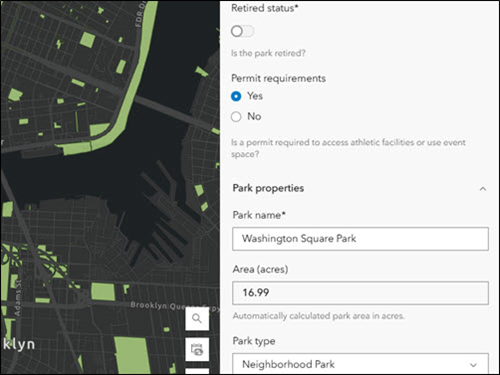
Task: Select the Area (acres) field
Action: click(360, 293)
